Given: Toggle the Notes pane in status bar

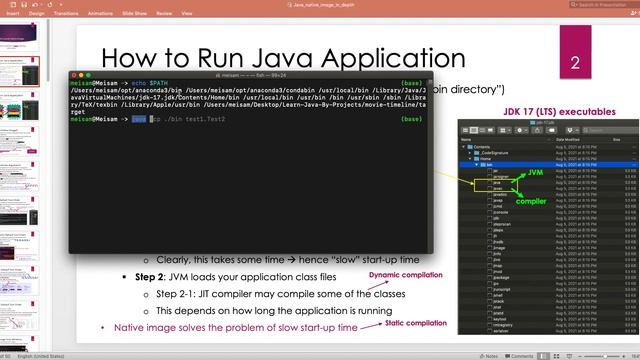Looking at the screenshot, I should pyautogui.click(x=489, y=356).
